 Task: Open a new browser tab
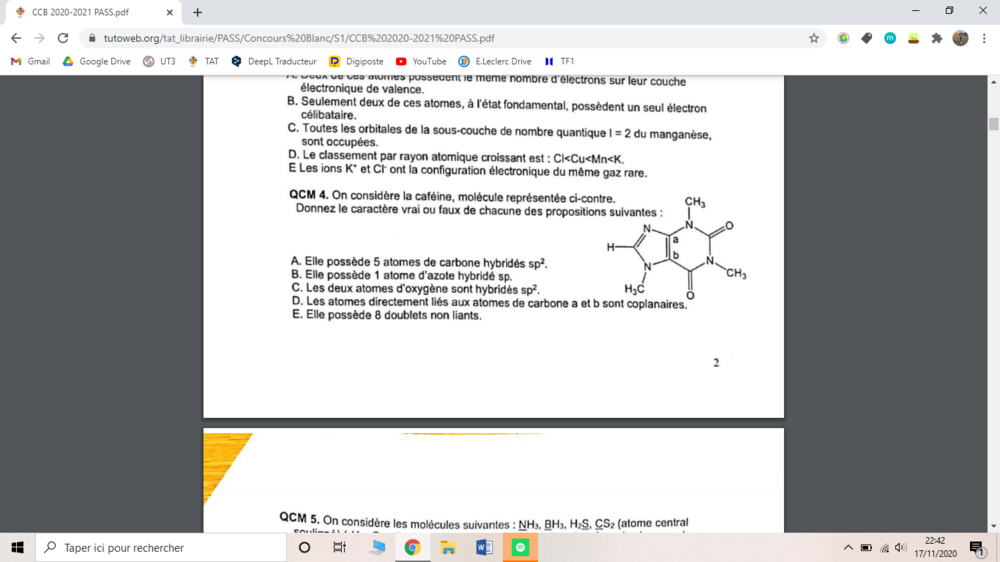click(197, 13)
